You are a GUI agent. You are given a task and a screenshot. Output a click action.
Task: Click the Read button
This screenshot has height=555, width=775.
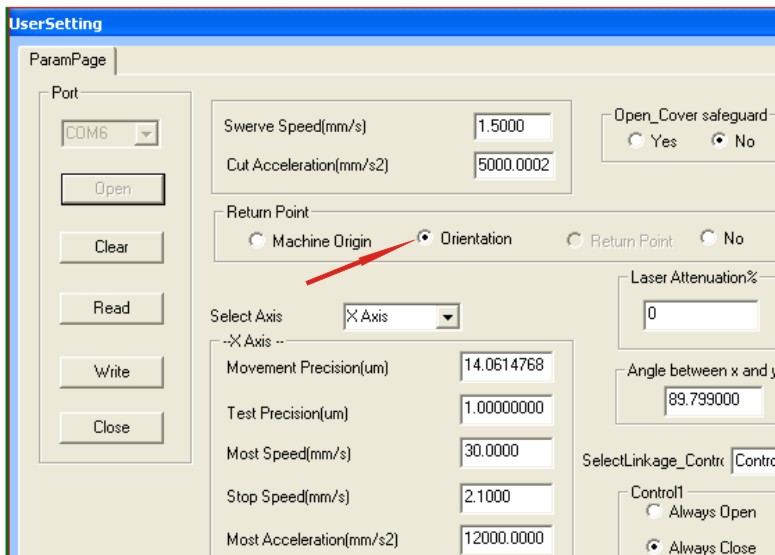(x=111, y=308)
